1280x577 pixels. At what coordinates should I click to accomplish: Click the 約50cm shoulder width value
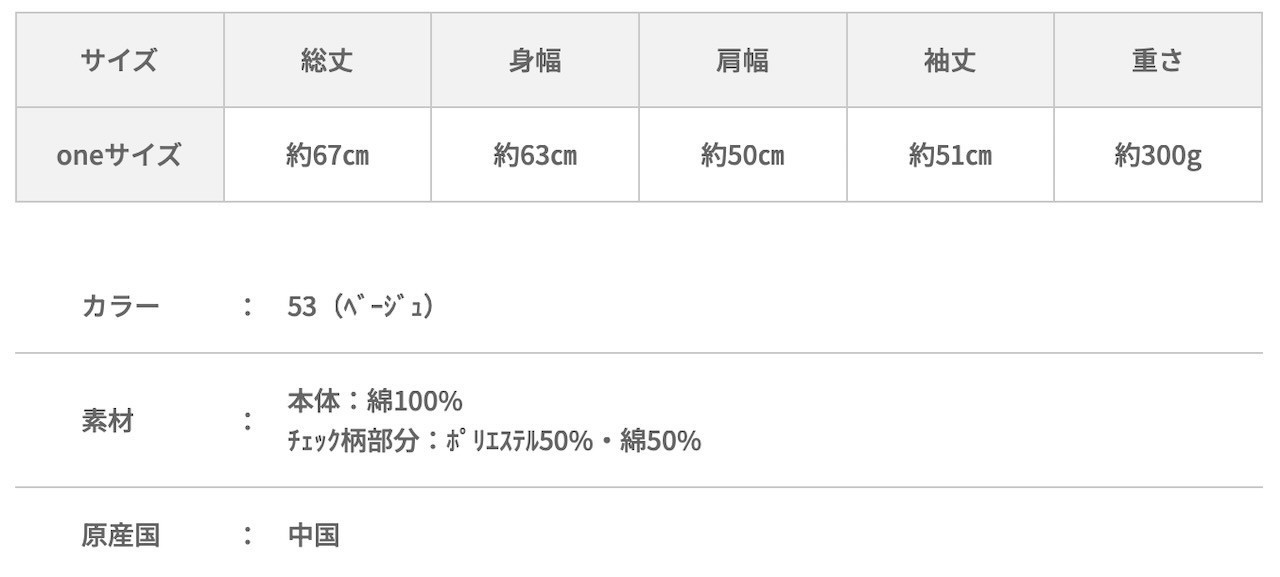point(743,156)
